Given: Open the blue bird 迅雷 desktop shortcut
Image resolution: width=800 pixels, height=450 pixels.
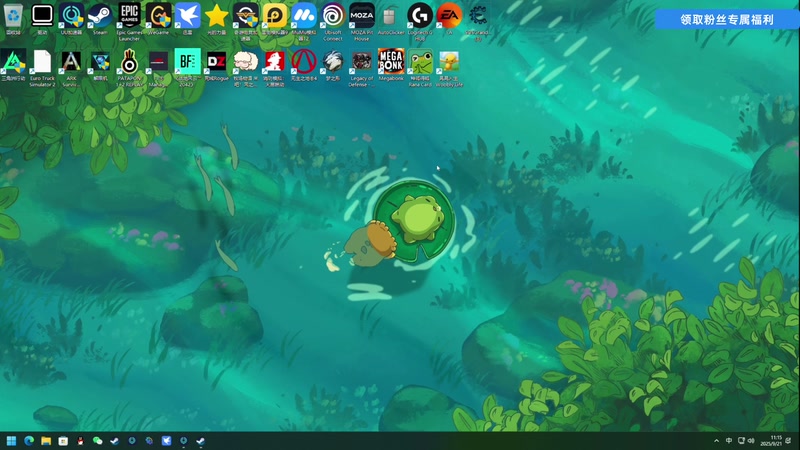Looking at the screenshot, I should click(188, 18).
